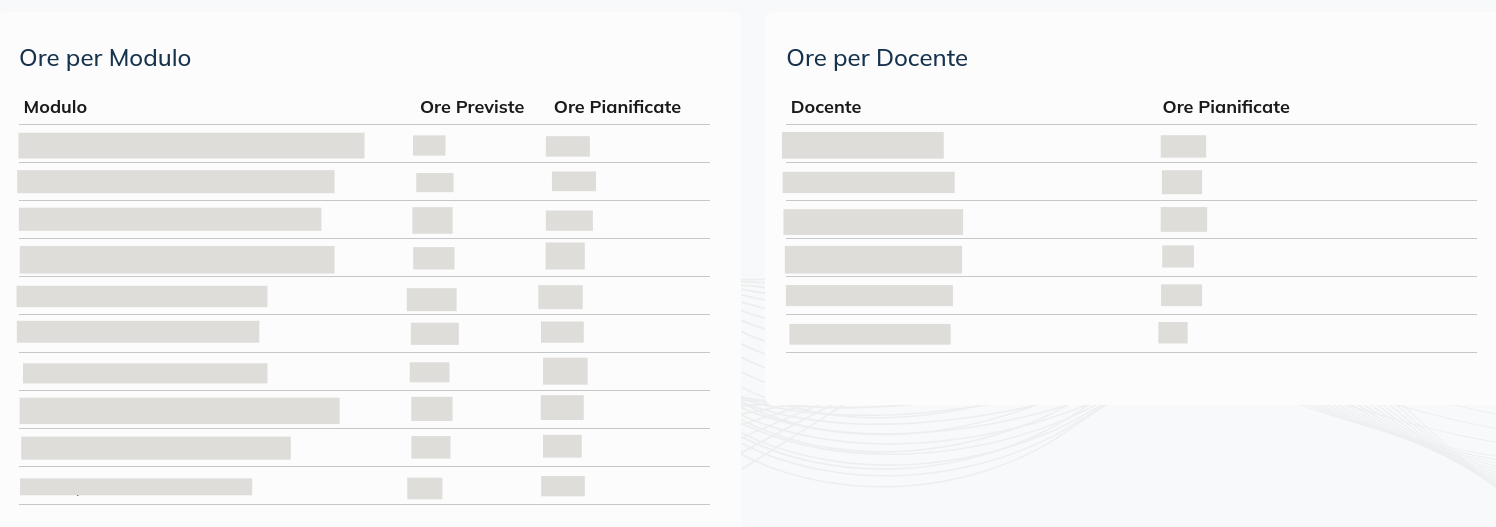1496x527 pixels.
Task: Select eighth module name in Ore per Modulo
Action: click(180, 410)
